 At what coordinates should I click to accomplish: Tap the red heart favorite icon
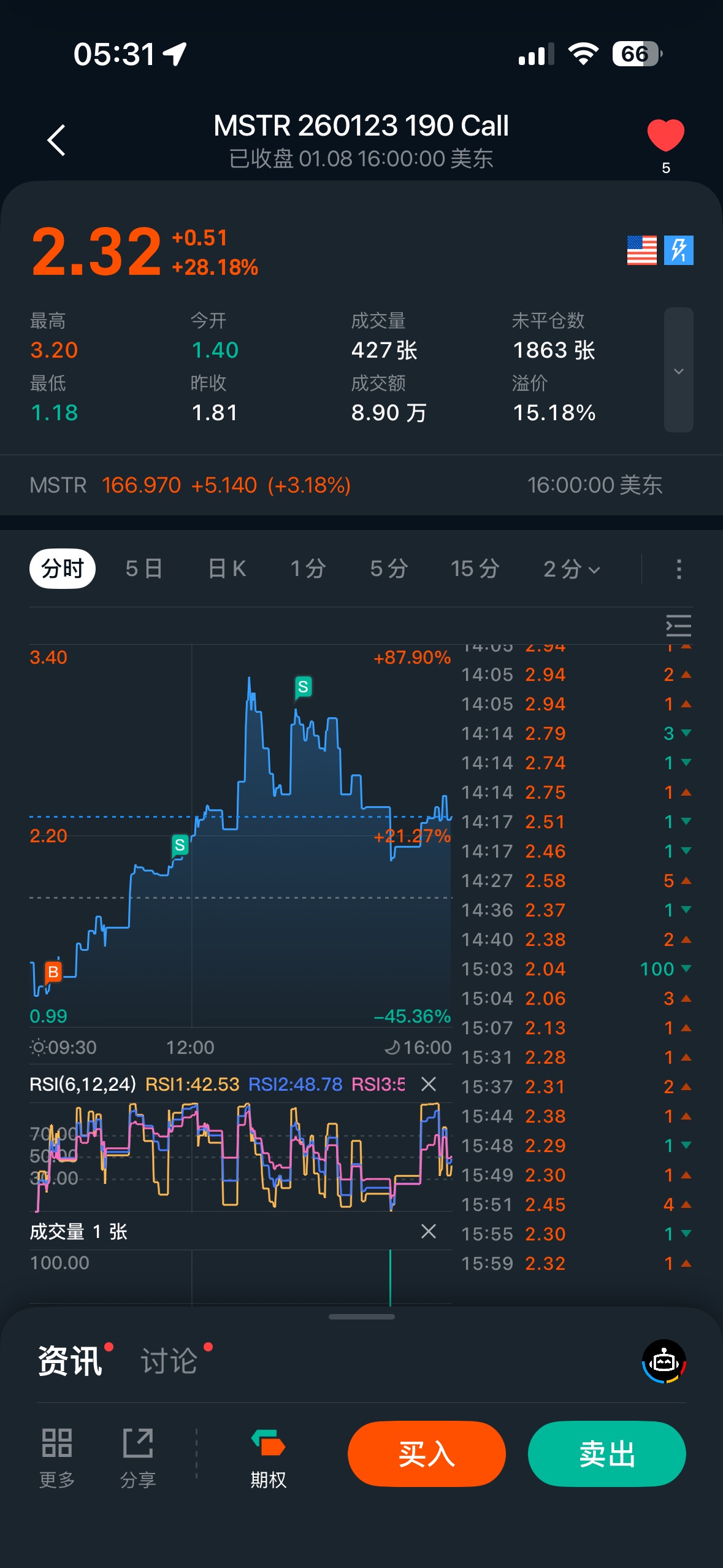665,136
